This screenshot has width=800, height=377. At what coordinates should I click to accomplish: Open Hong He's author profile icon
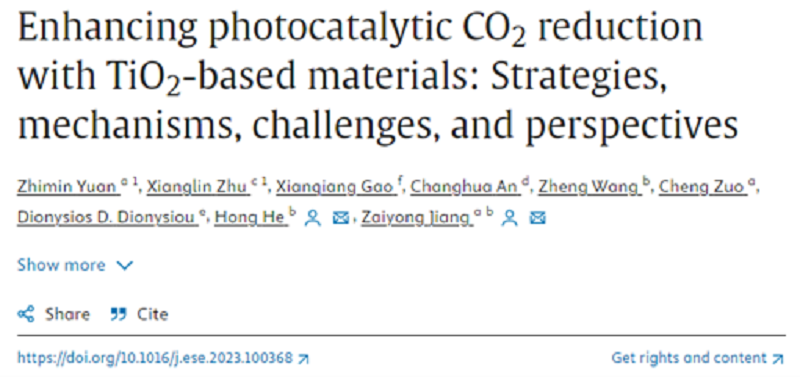pyautogui.click(x=313, y=218)
